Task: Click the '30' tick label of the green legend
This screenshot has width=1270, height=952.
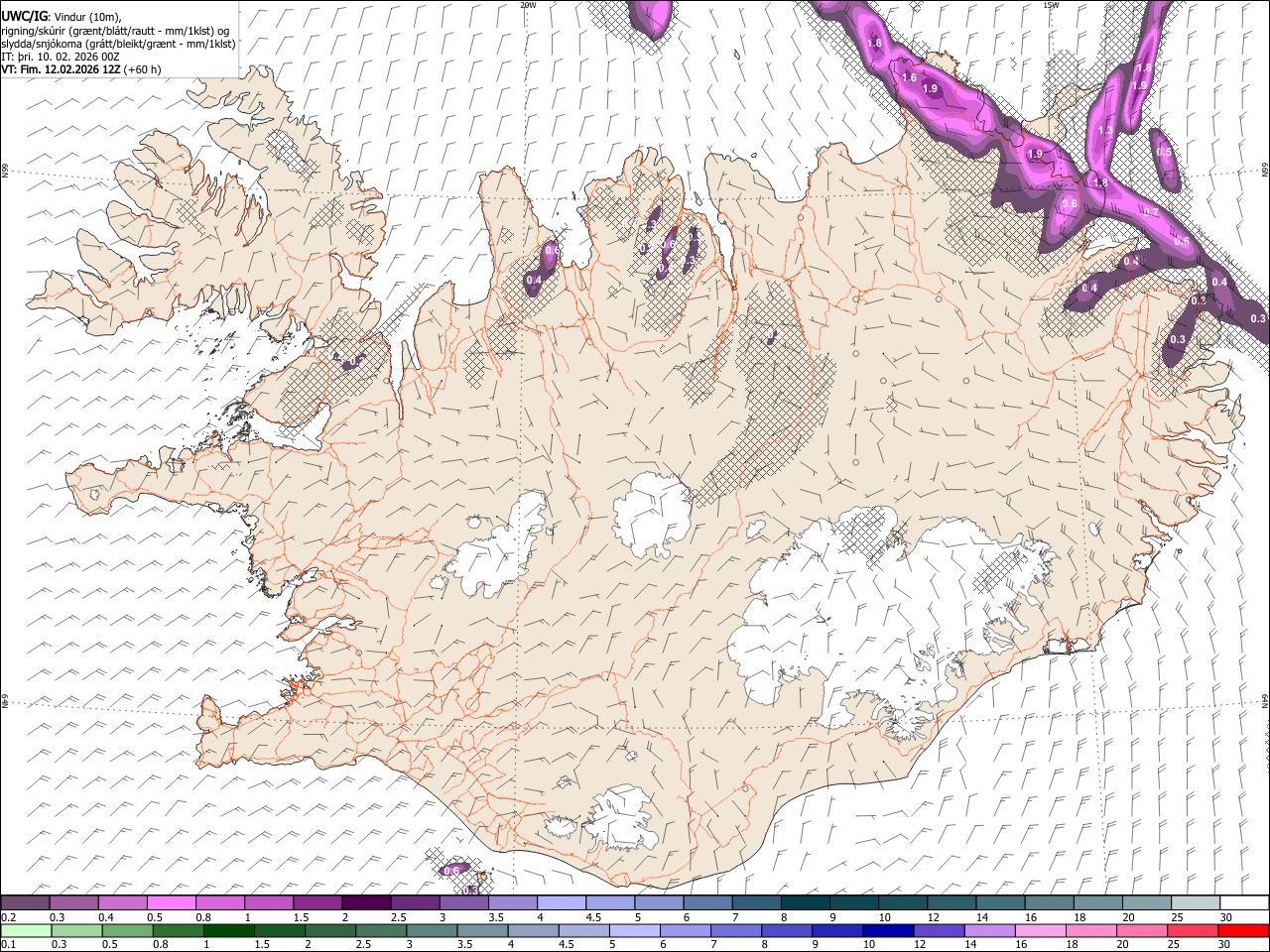Action: pyautogui.click(x=1222, y=944)
